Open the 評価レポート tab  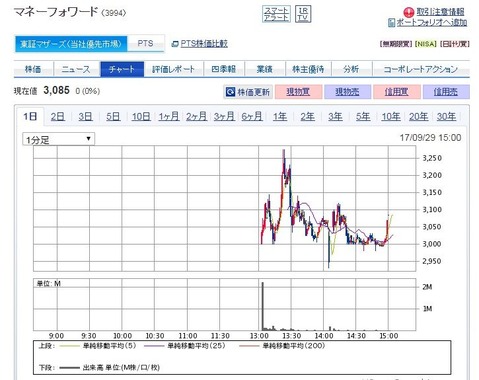(173, 69)
